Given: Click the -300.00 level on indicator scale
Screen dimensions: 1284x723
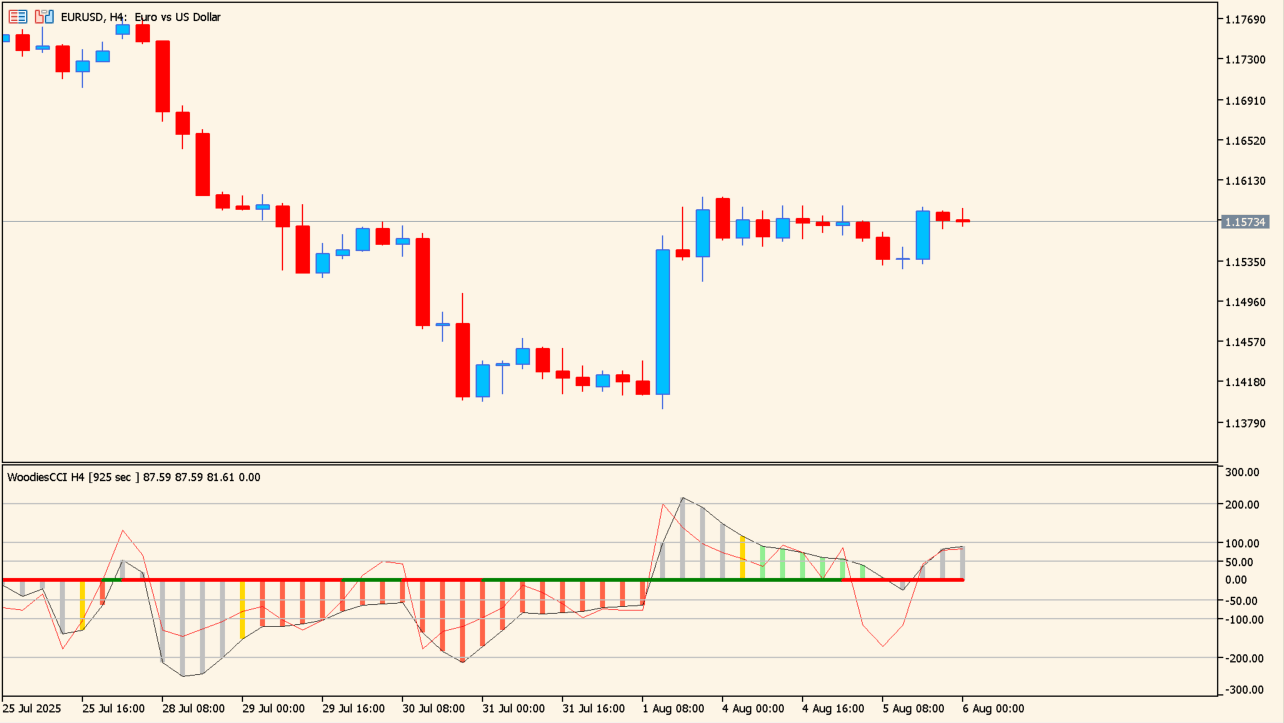Looking at the screenshot, I should 1244,690.
